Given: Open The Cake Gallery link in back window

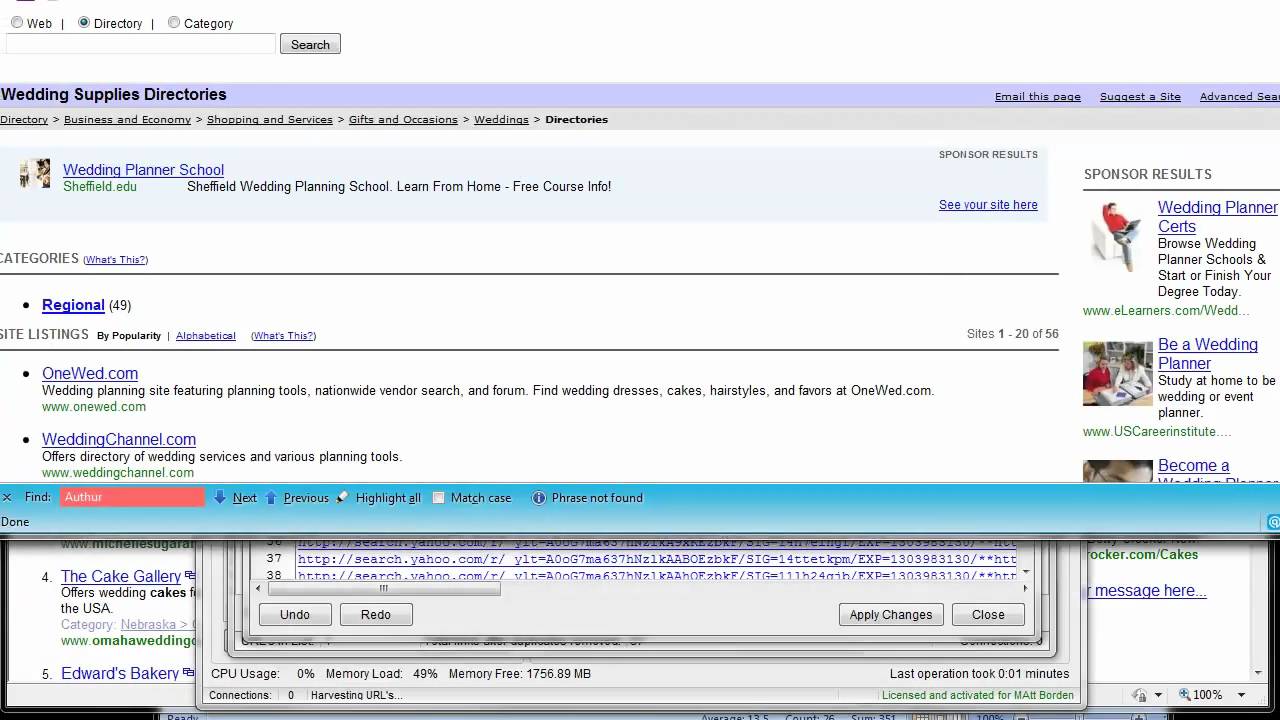Looking at the screenshot, I should (121, 576).
